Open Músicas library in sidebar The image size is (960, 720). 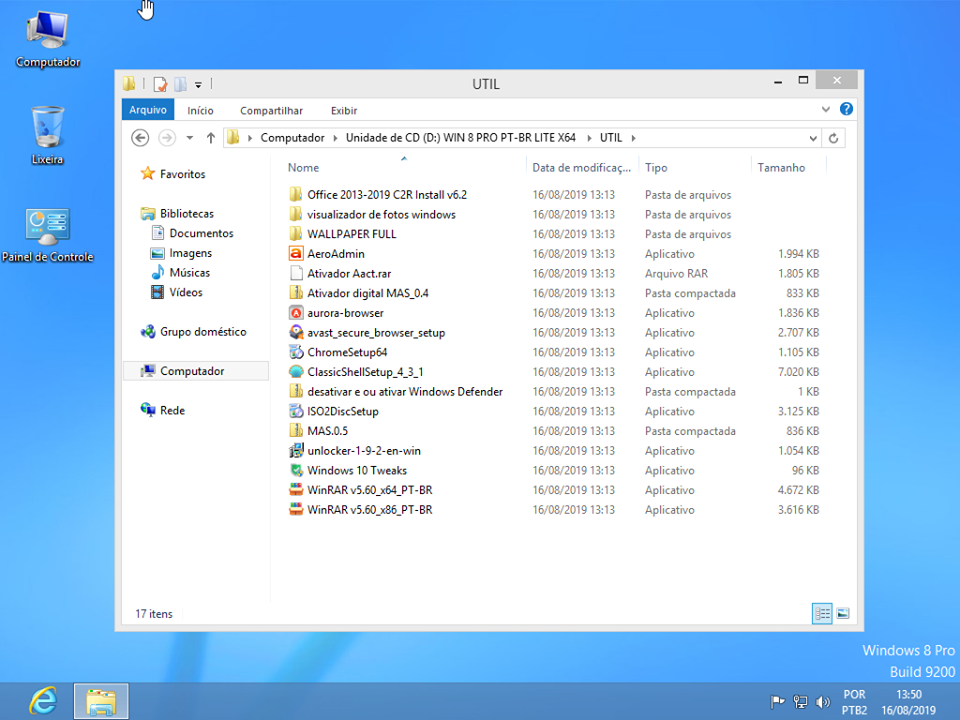coord(181,272)
